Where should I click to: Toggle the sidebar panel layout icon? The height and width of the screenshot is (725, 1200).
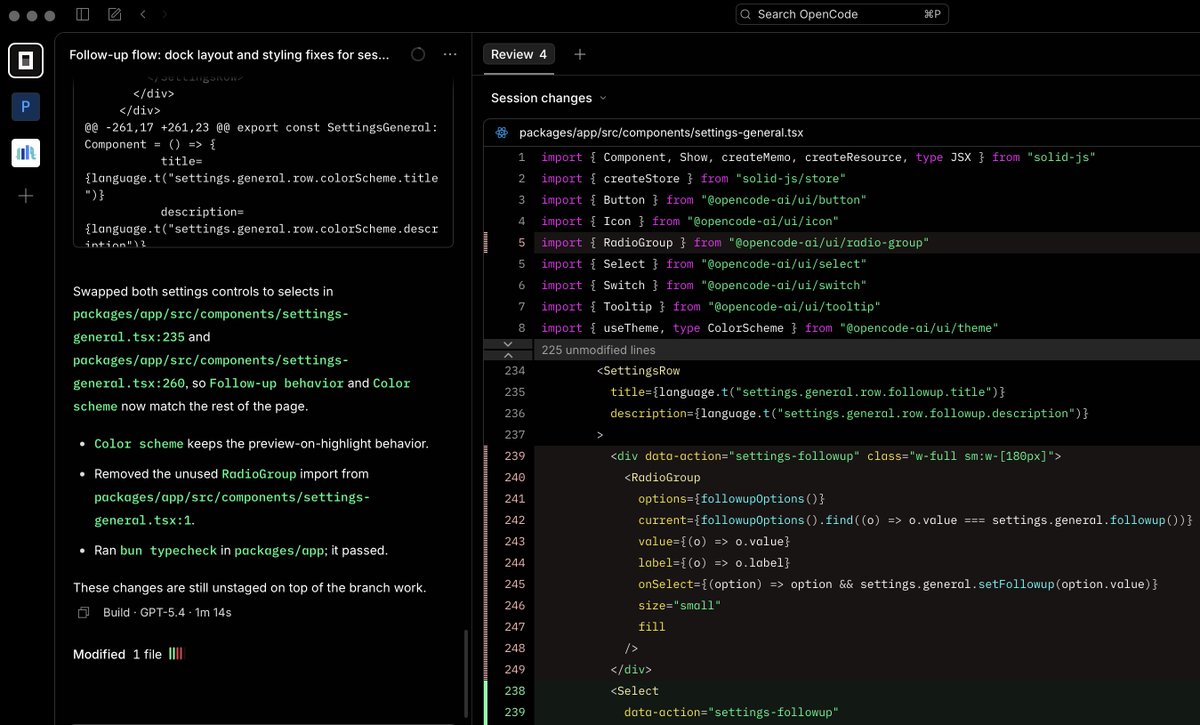pos(83,15)
